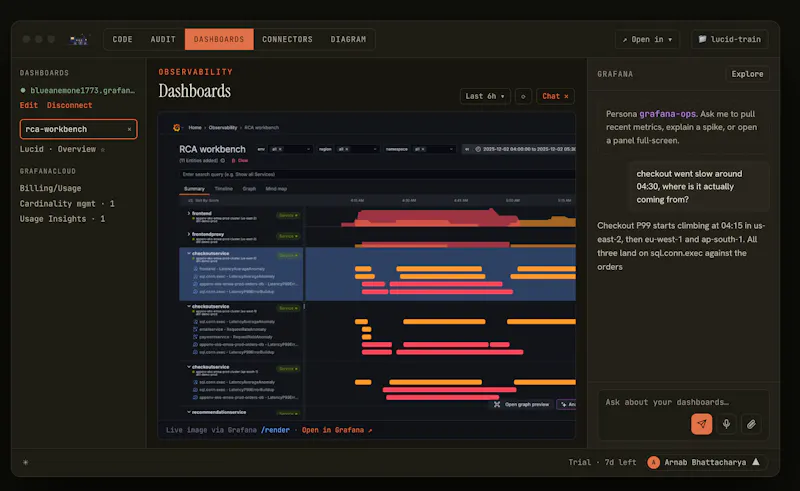
Task: Click the microphone icon in the chat box
Action: pos(727,424)
